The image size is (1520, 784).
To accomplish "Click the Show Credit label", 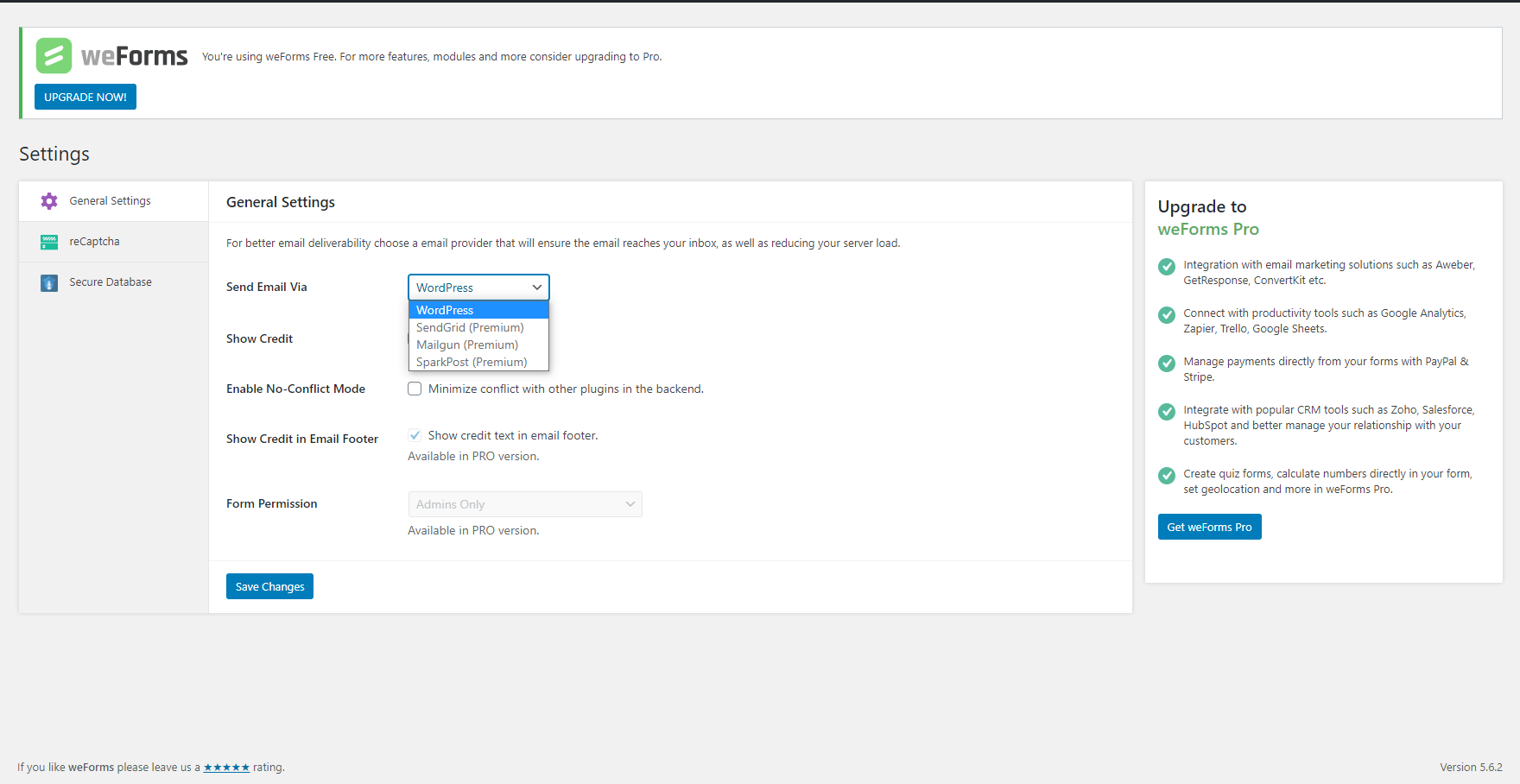I will pos(259,338).
